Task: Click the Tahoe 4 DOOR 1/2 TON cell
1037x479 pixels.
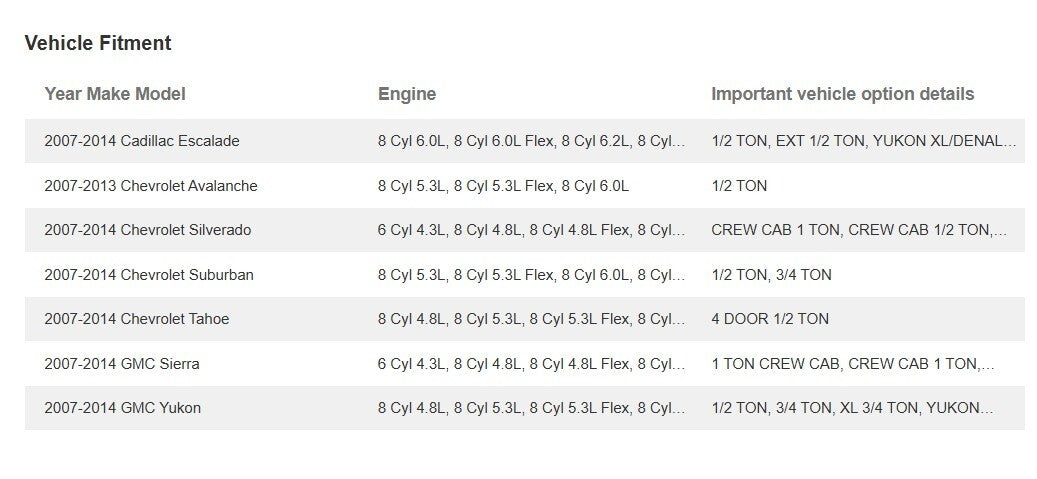Action: (770, 319)
